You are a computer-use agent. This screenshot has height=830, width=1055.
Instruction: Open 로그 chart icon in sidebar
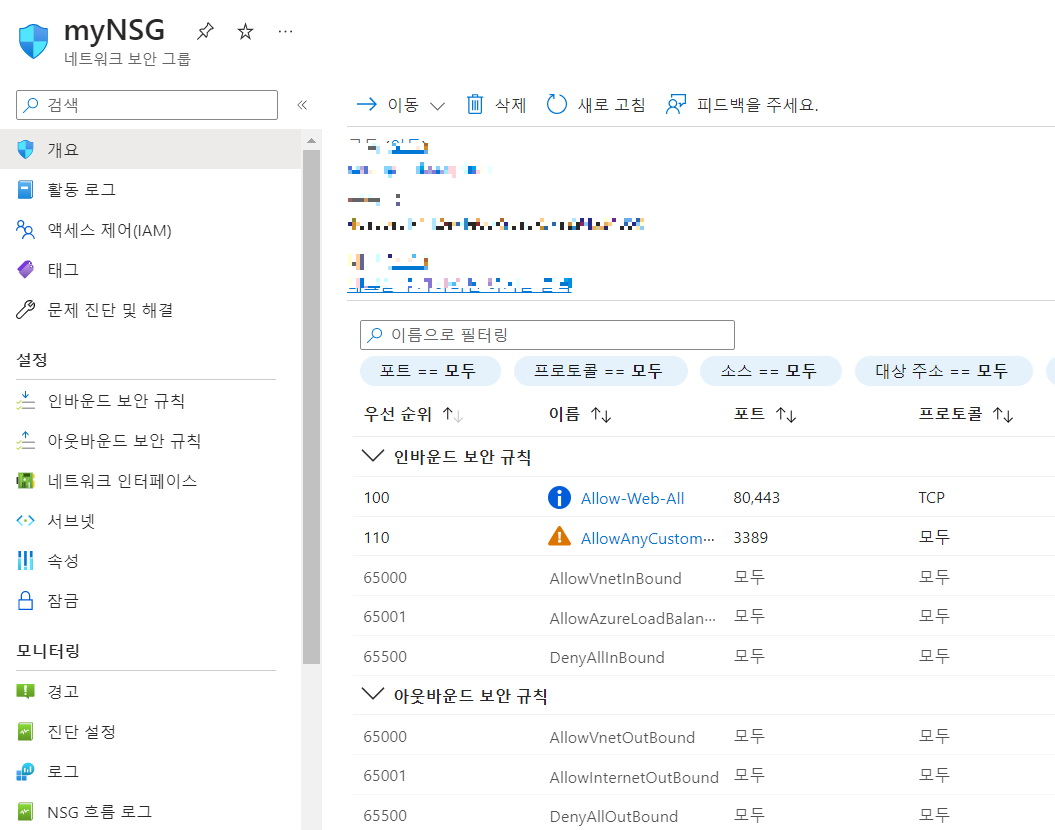point(26,771)
